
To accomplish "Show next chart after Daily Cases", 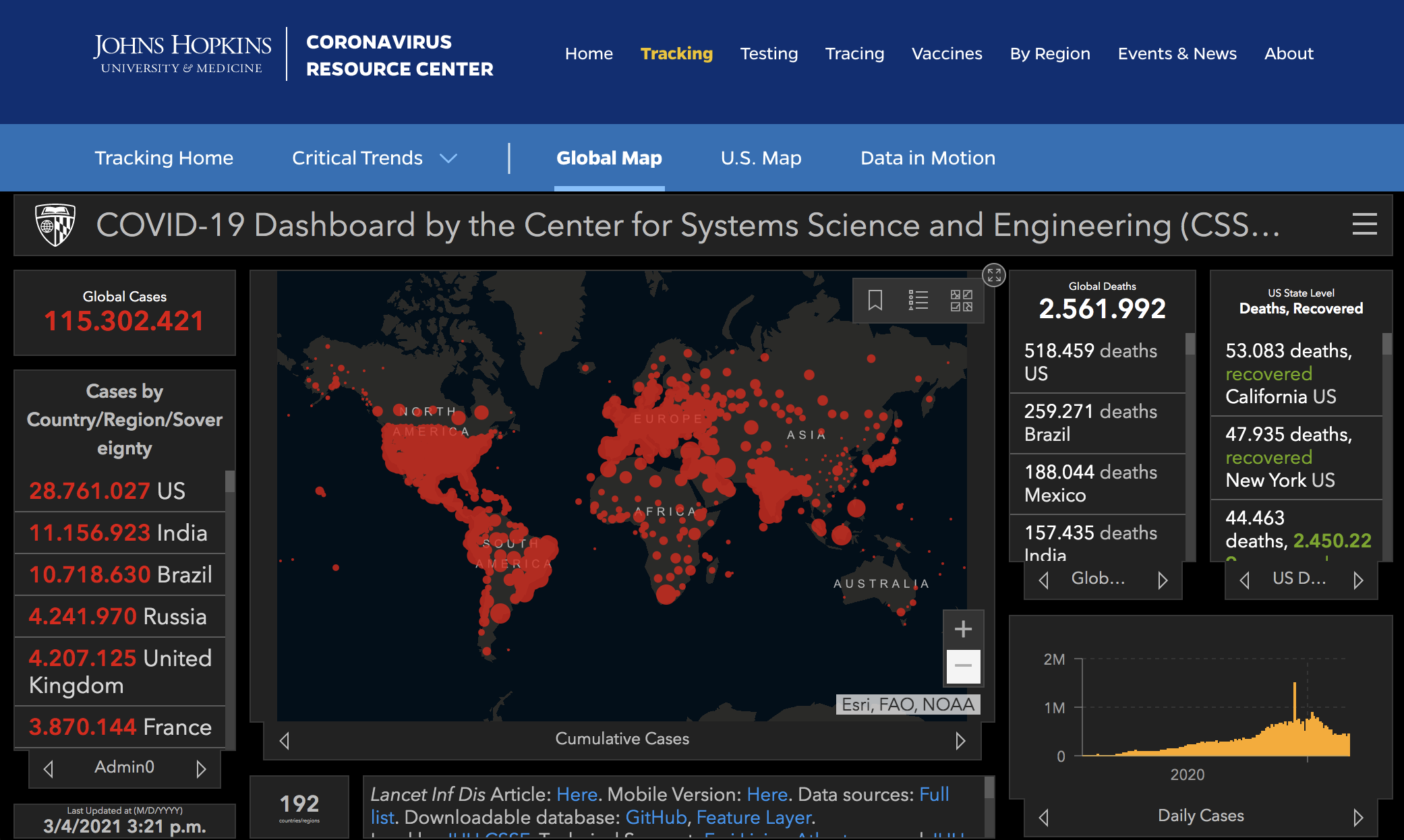I will [x=1358, y=817].
